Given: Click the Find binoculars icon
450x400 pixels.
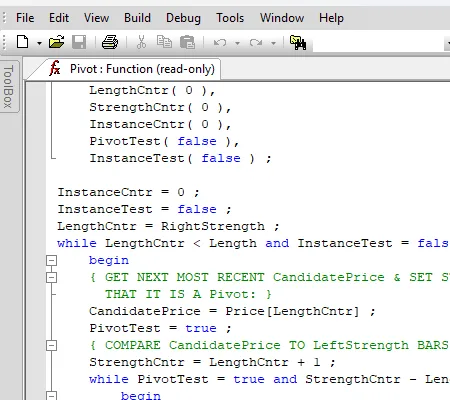Looking at the screenshot, I should 298,43.
